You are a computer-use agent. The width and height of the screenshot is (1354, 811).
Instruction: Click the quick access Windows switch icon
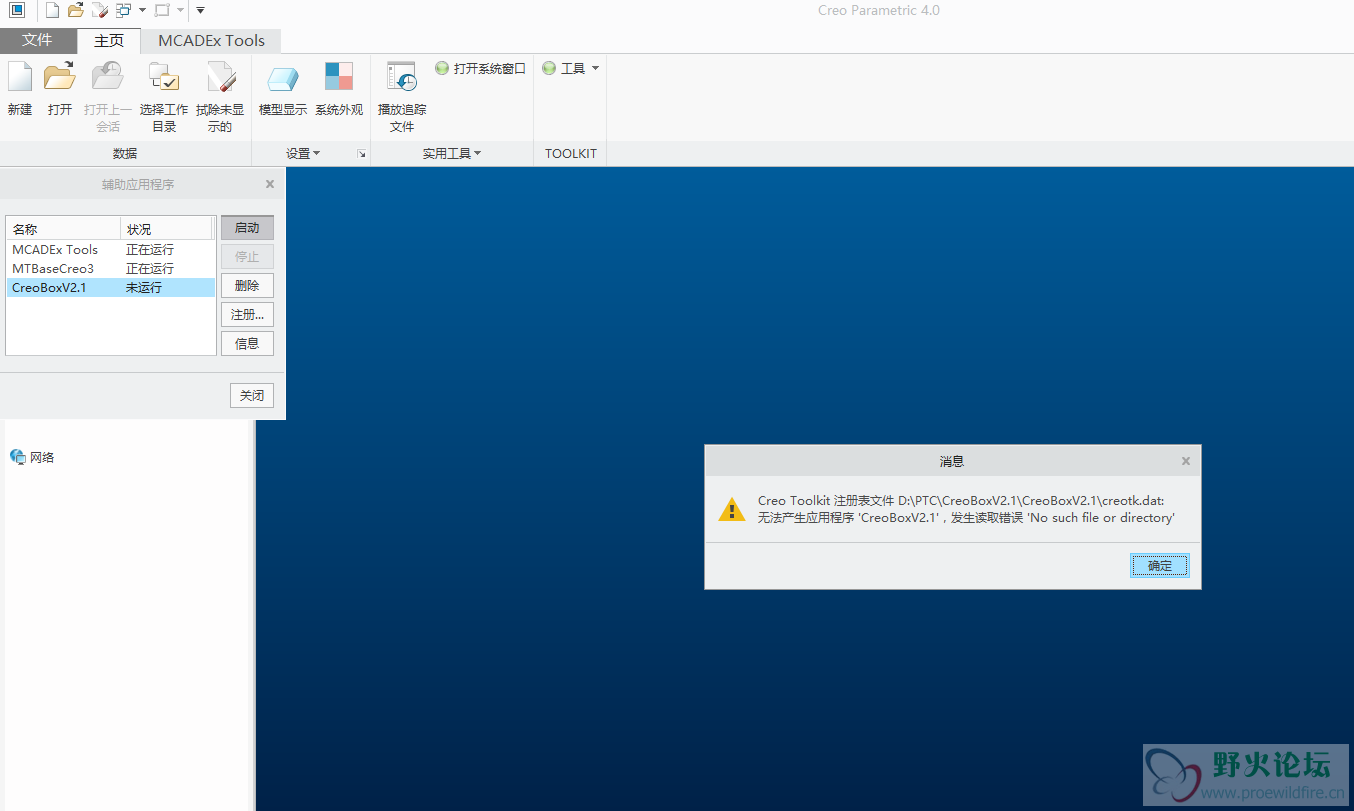[x=123, y=10]
